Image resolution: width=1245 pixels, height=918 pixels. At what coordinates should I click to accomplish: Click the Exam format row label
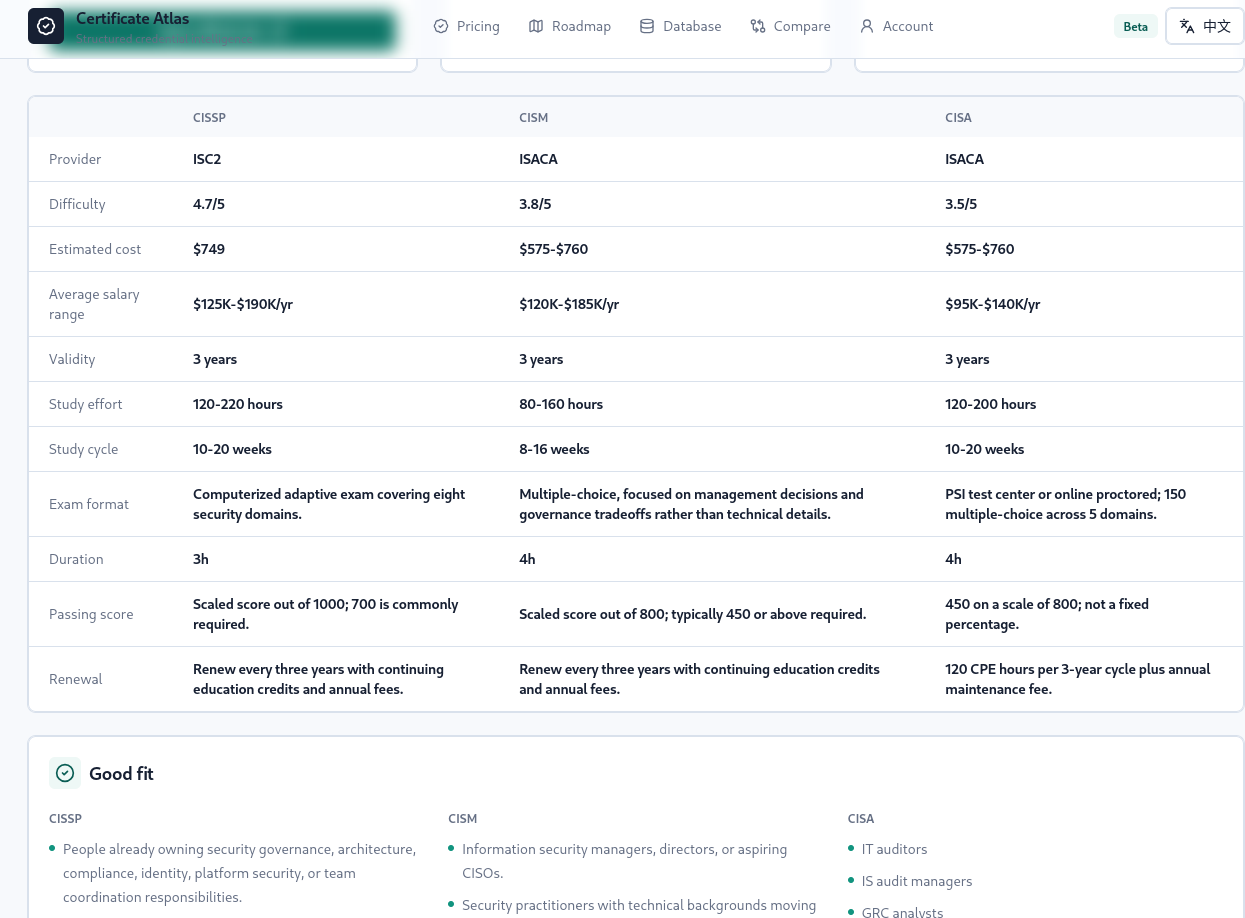pyautogui.click(x=89, y=504)
